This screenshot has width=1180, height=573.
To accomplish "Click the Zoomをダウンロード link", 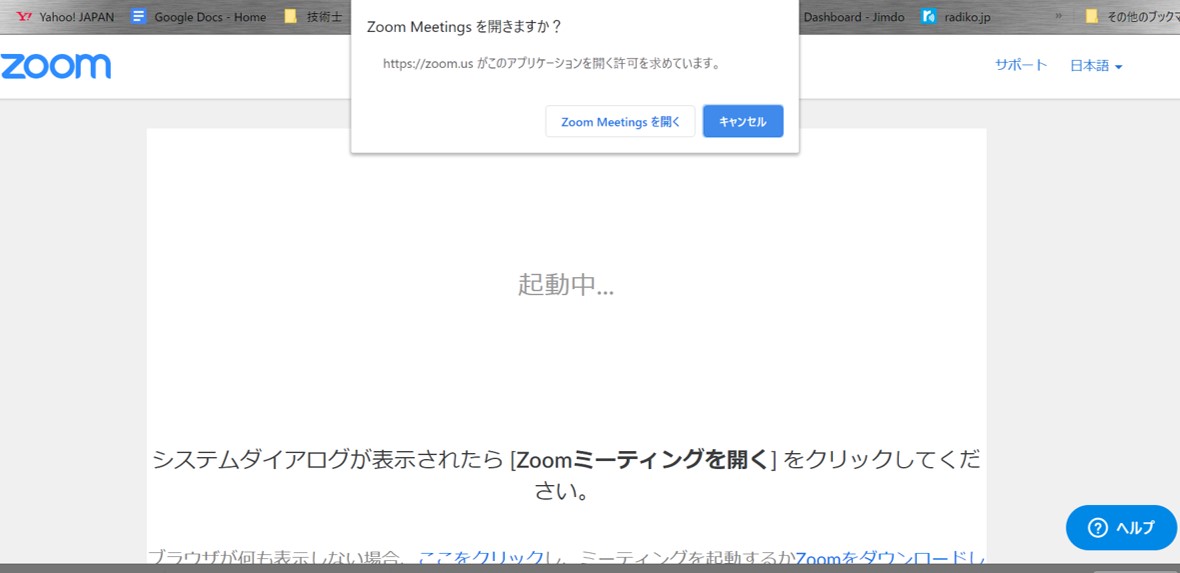I will [x=890, y=558].
